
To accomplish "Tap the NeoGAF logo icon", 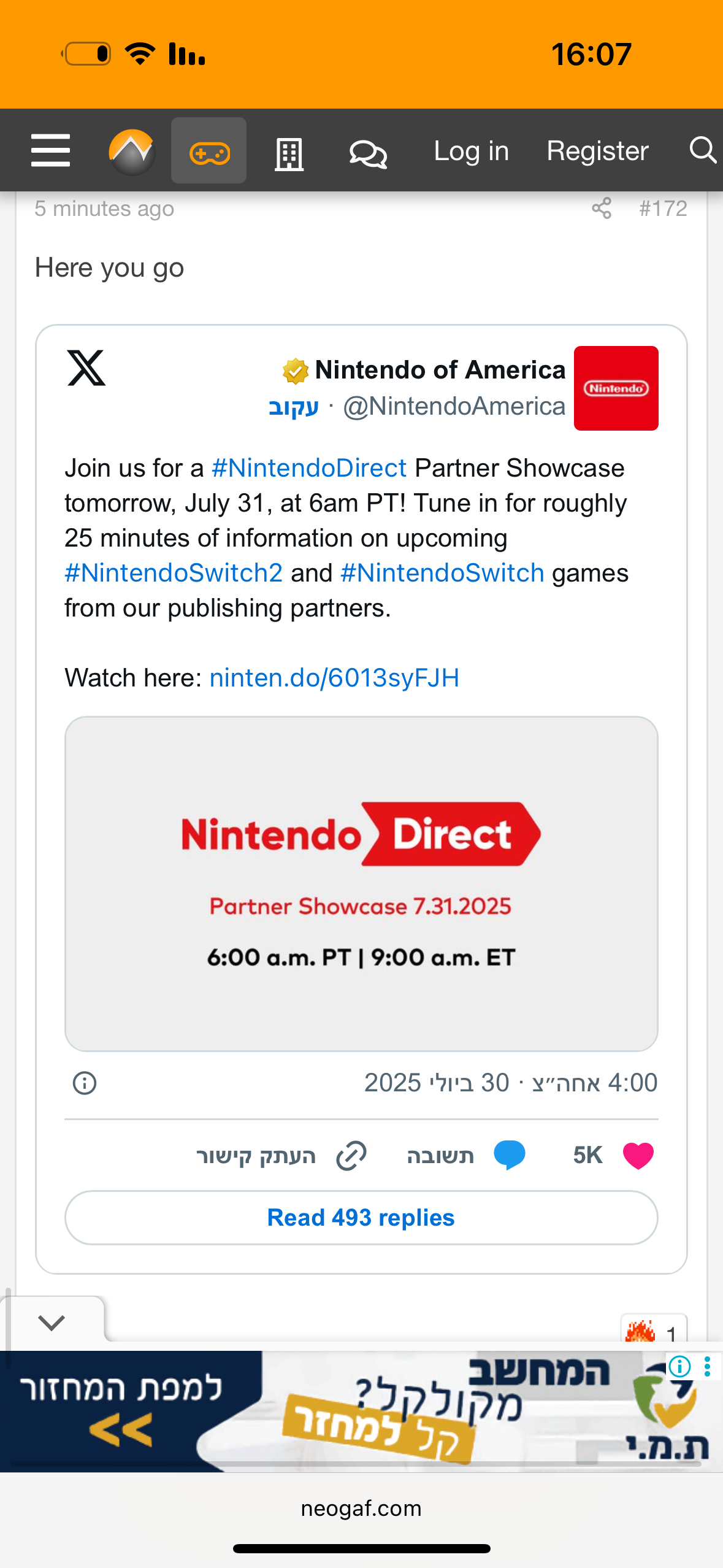I will point(131,152).
